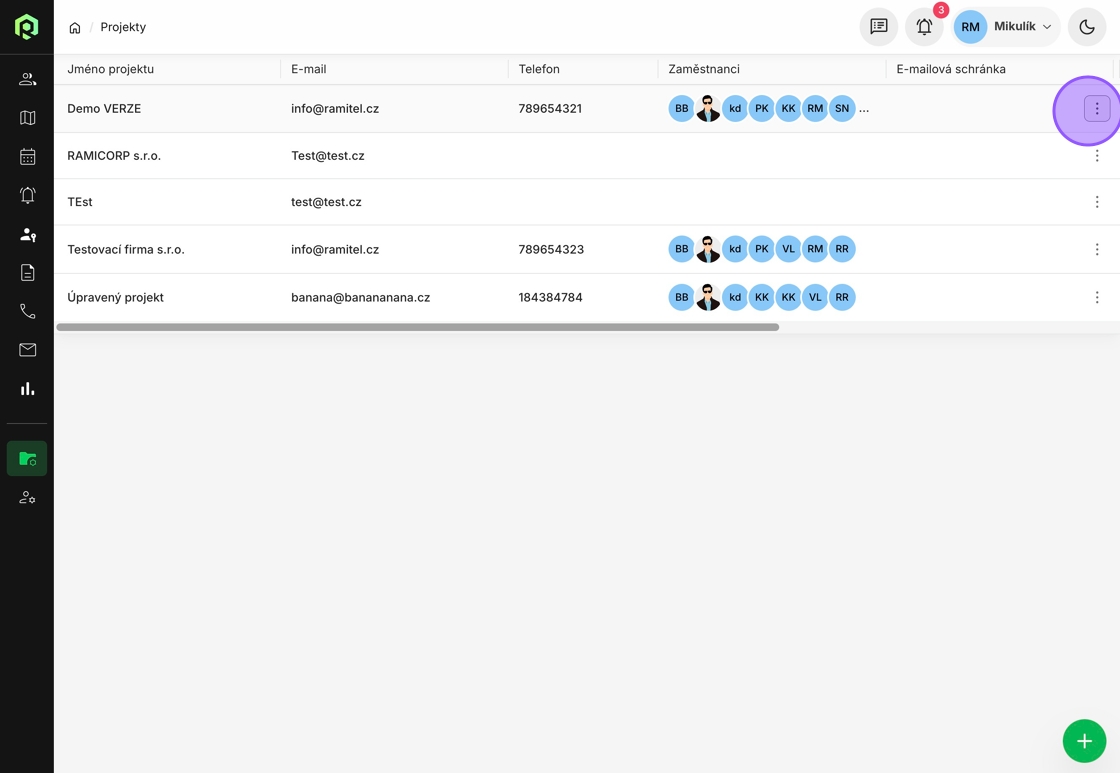
Task: Sort by the E-mail column header
Action: pyautogui.click(x=309, y=69)
